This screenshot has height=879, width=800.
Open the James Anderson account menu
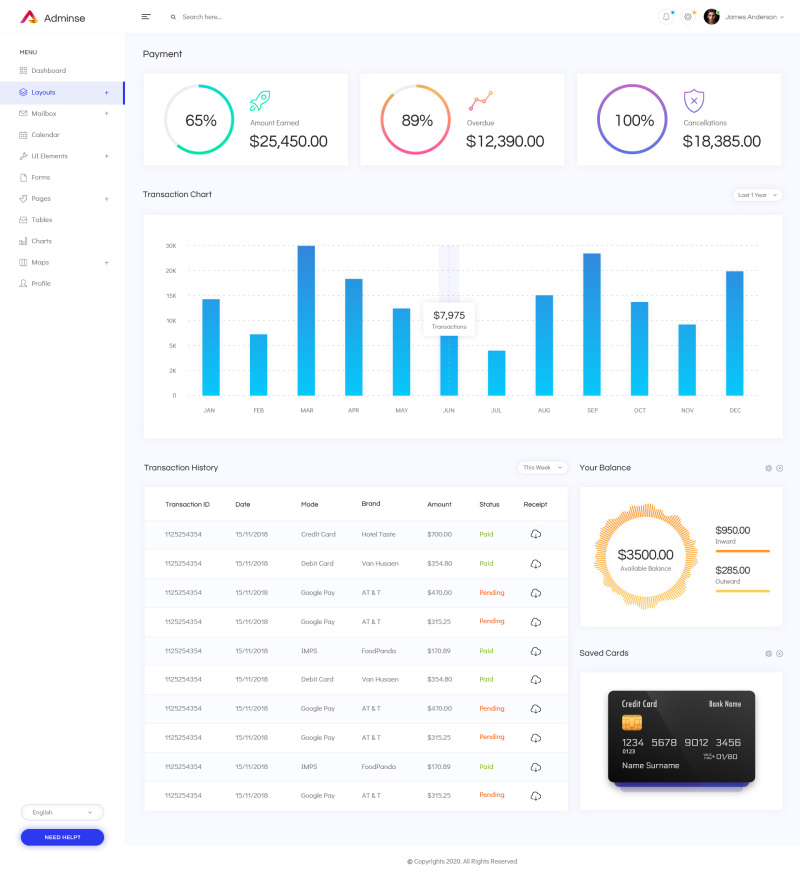750,16
